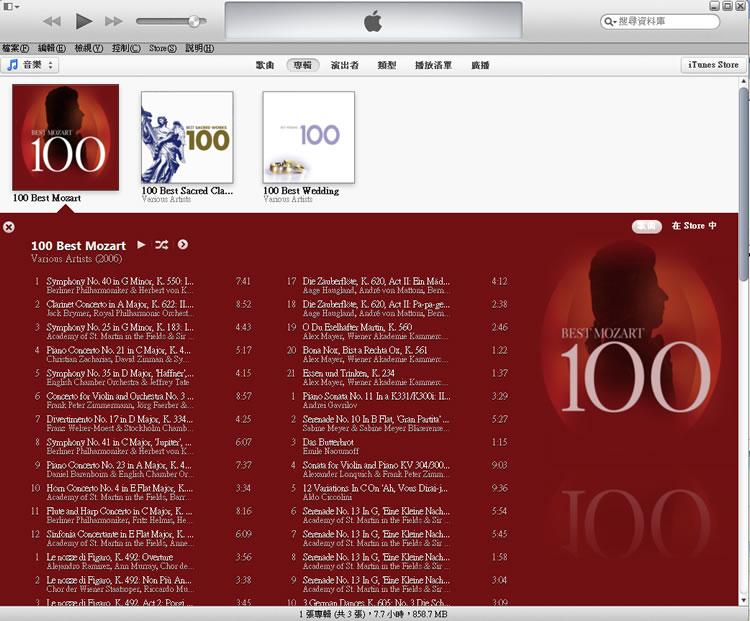750x621 pixels.
Task: Switch to the 廣播 tab
Action: [x=480, y=65]
